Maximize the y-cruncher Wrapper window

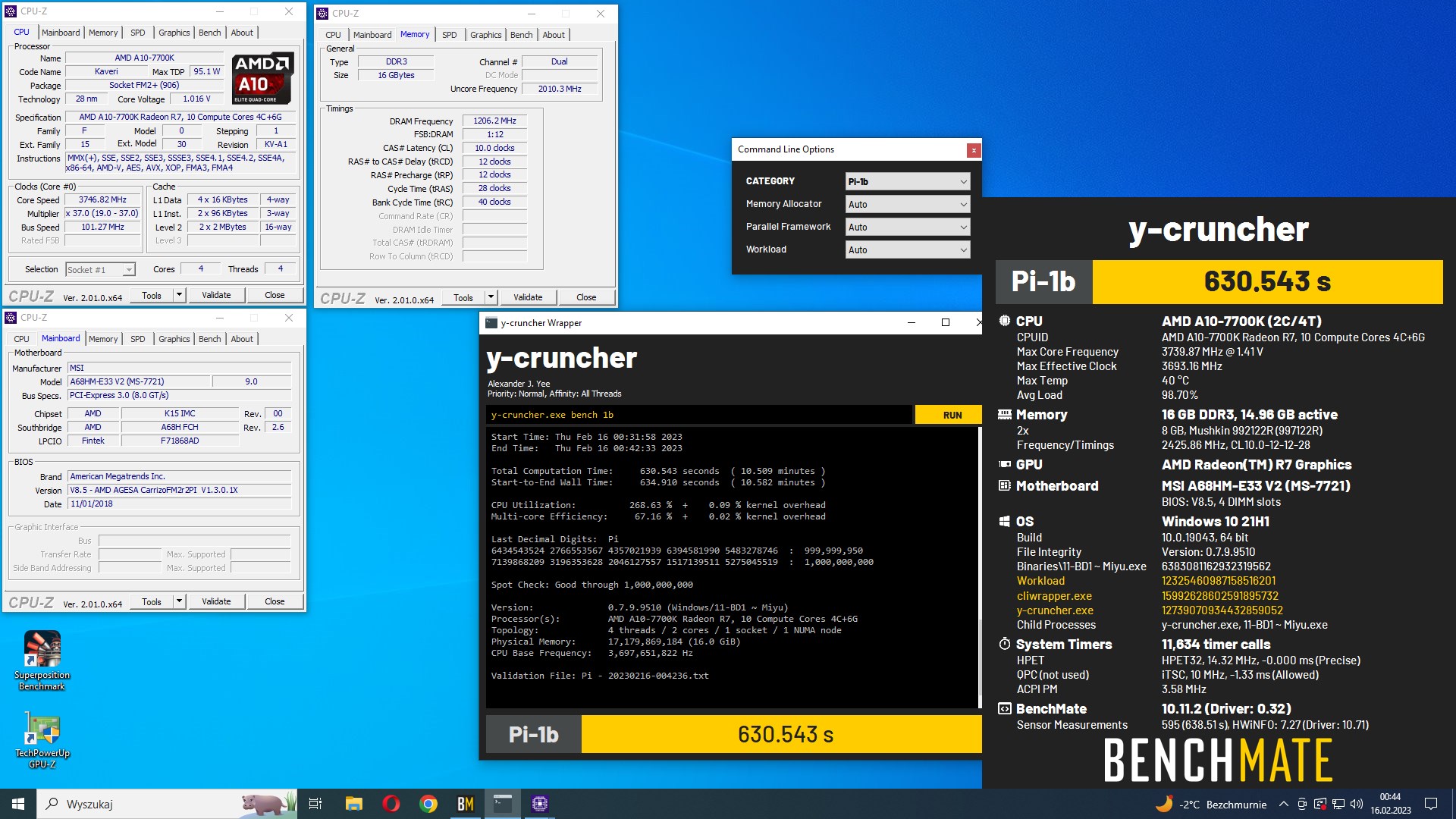point(945,323)
